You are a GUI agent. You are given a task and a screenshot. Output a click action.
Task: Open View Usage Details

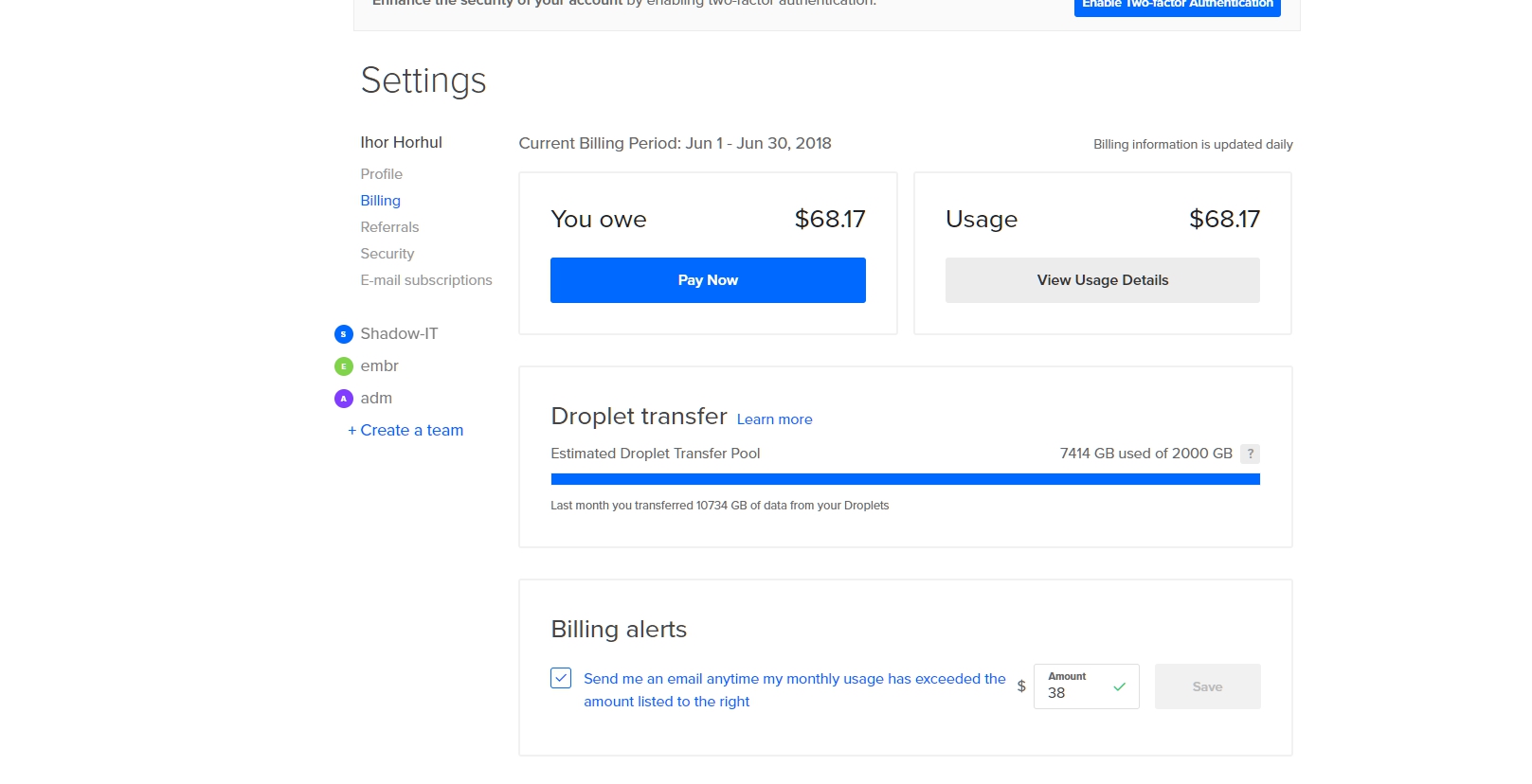pyautogui.click(x=1102, y=280)
